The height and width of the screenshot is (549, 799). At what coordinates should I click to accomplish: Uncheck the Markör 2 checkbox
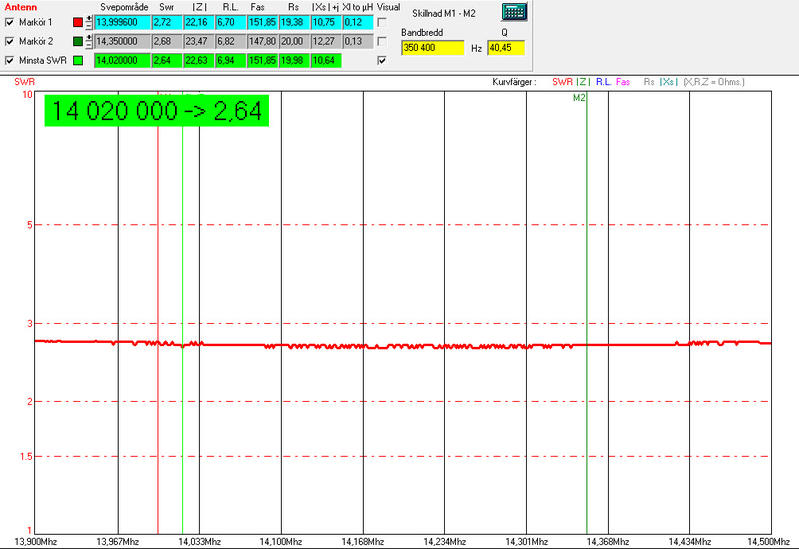9,41
